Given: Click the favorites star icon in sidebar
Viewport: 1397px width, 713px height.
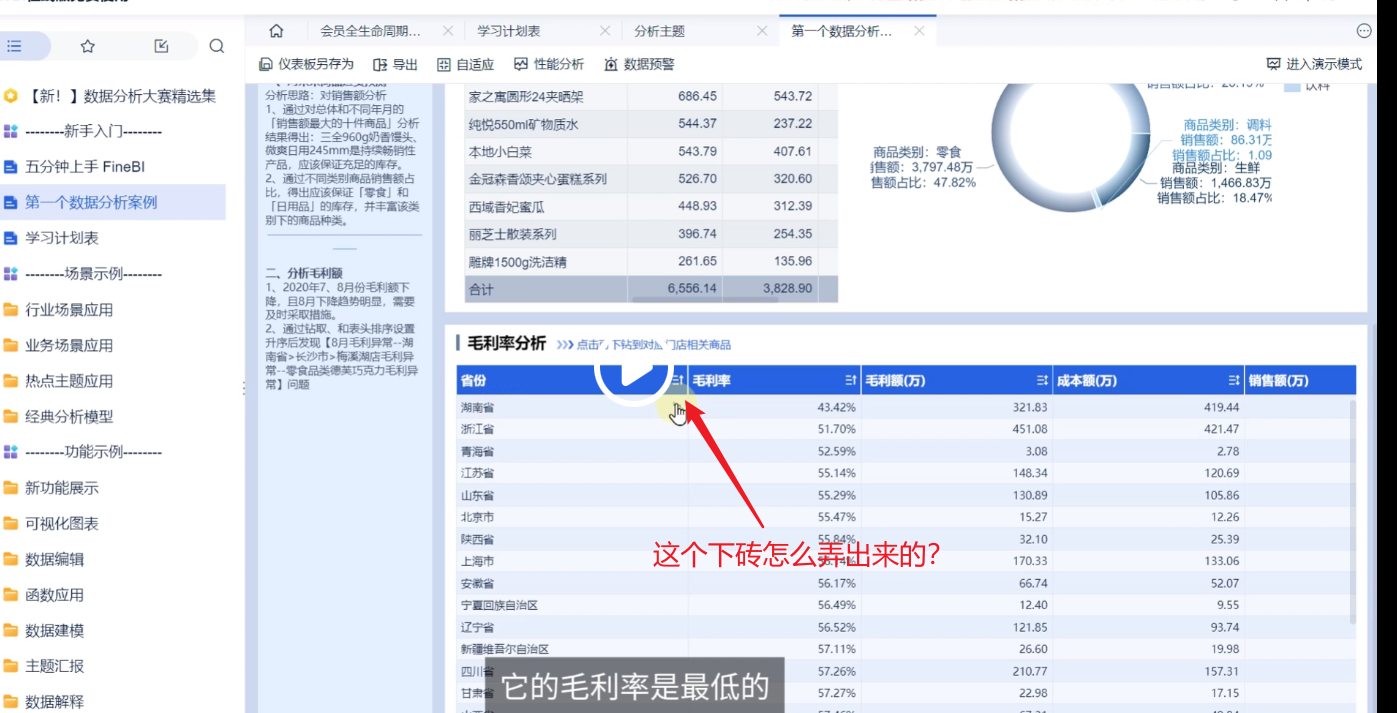Looking at the screenshot, I should [88, 46].
